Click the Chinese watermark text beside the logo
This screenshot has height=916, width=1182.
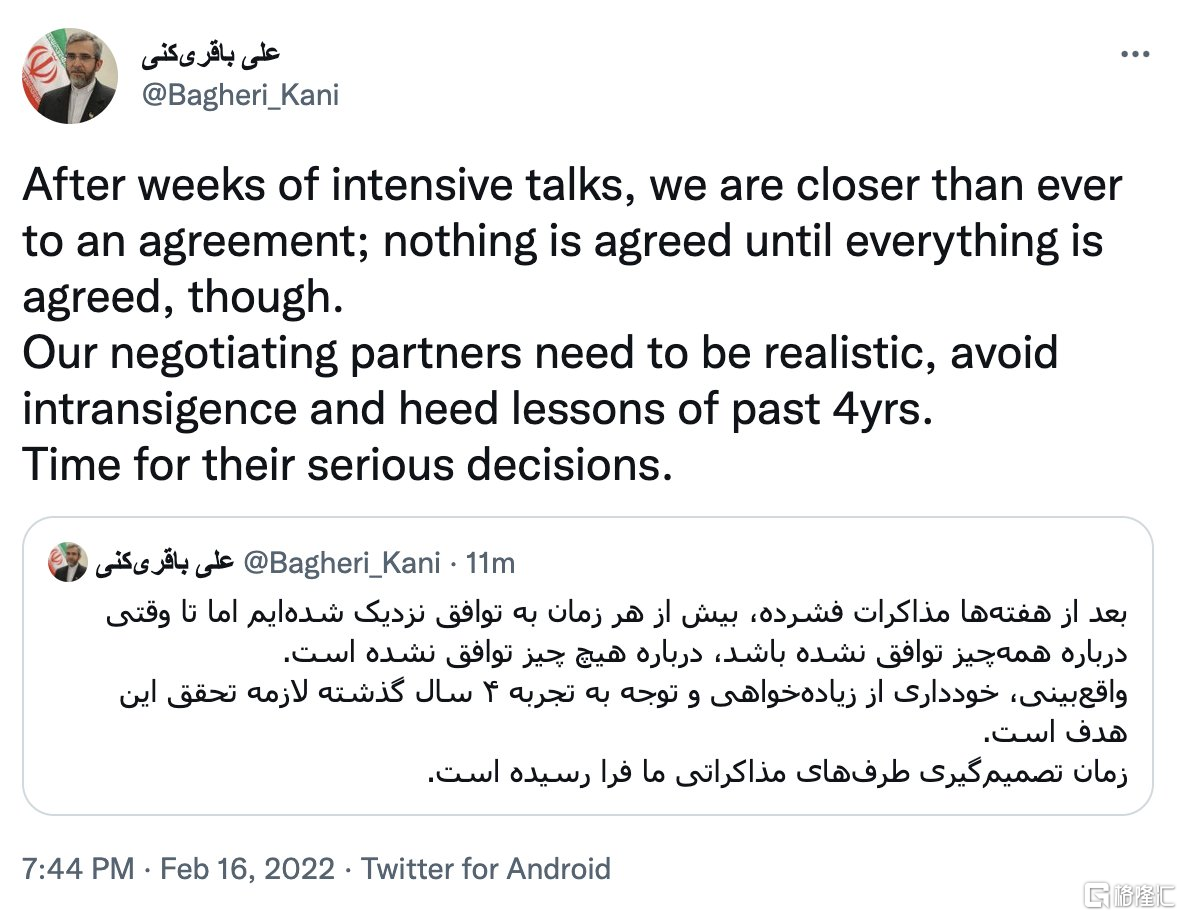coord(1143,895)
